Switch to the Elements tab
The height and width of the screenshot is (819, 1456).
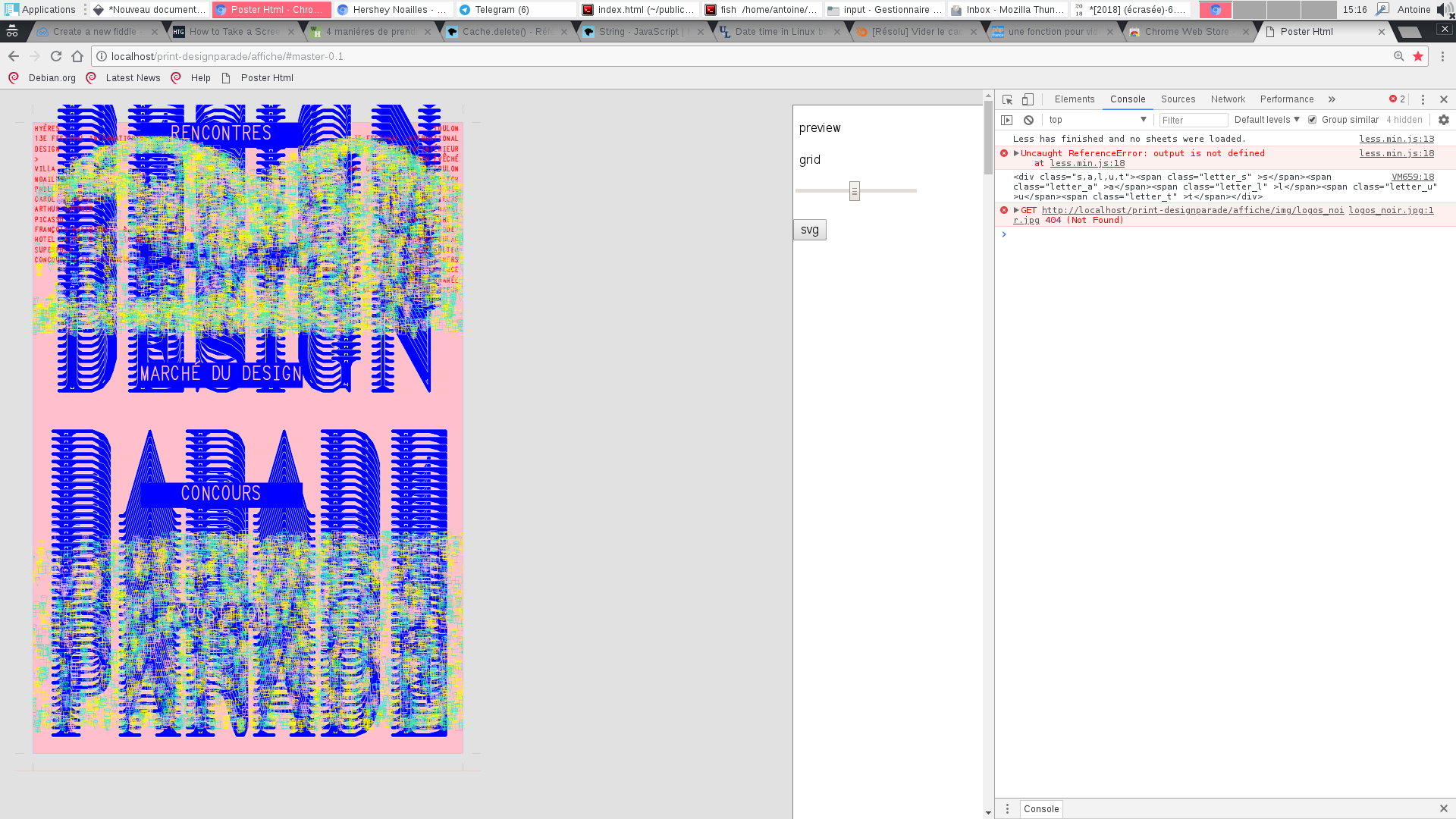[1074, 99]
